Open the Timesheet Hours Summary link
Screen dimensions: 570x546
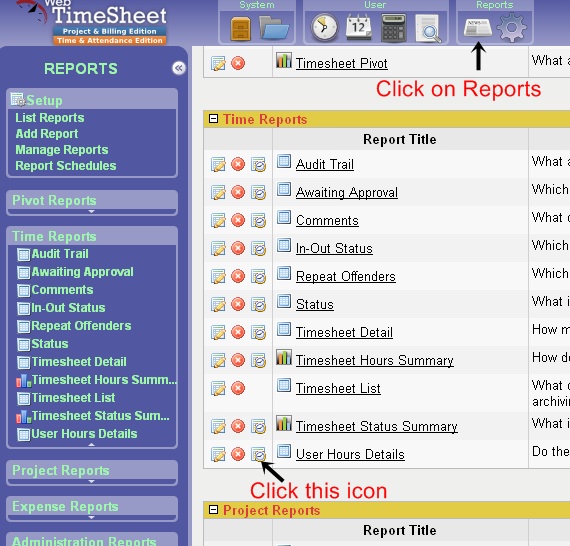point(374,360)
